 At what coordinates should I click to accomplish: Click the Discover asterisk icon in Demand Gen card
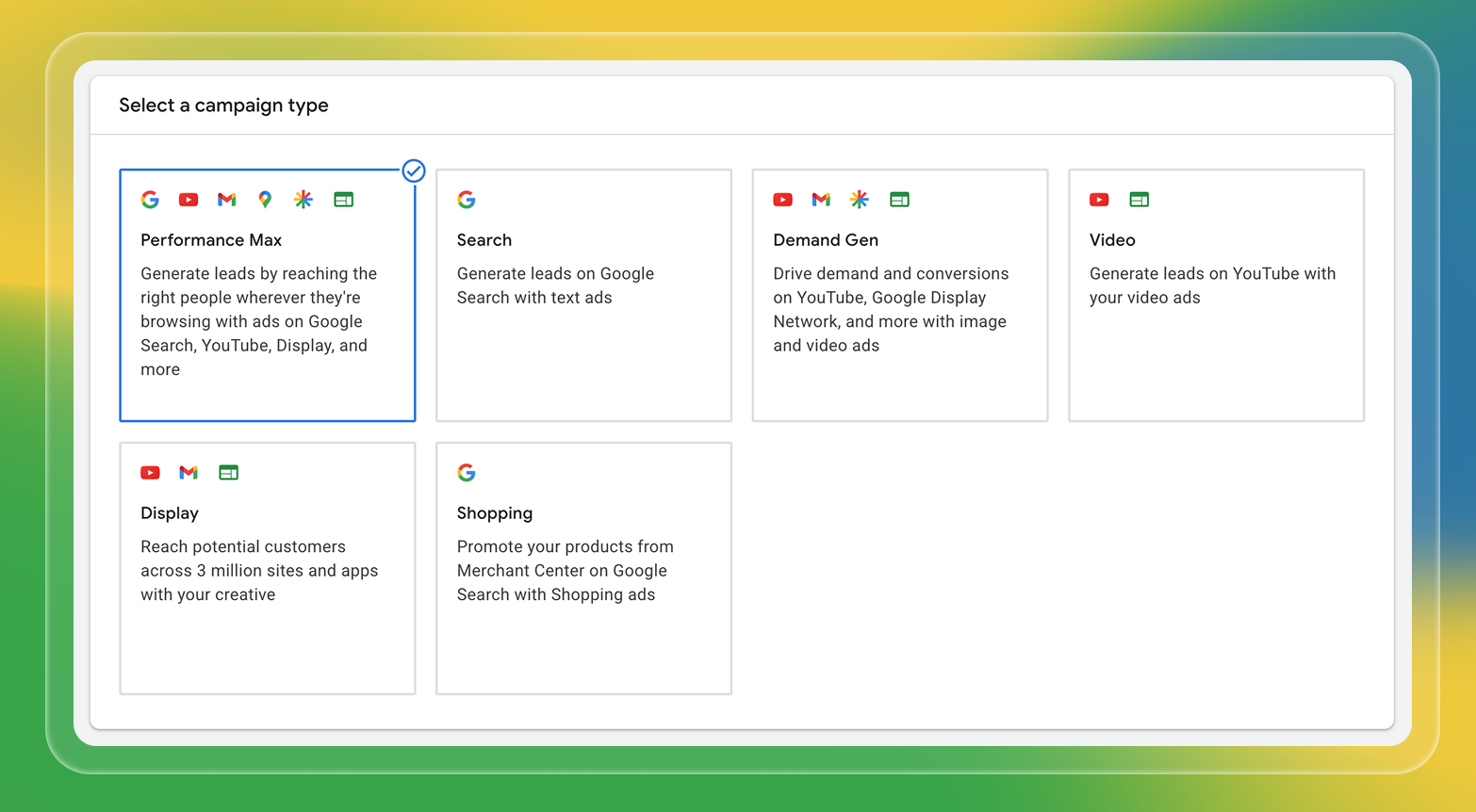(x=859, y=200)
